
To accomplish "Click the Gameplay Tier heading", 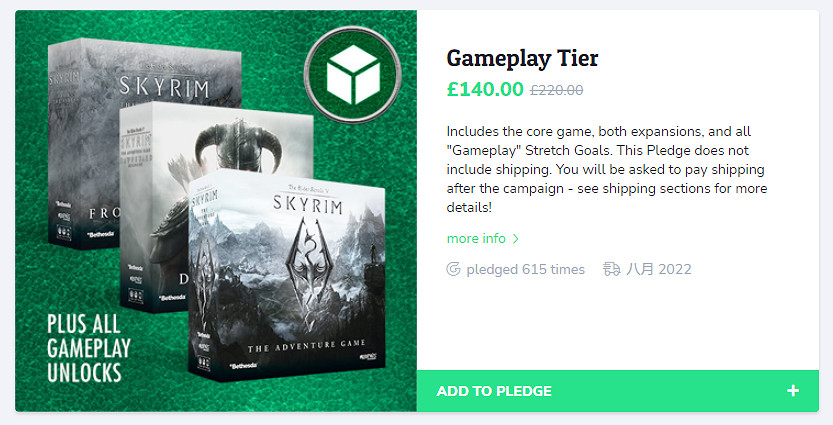I will pos(522,58).
